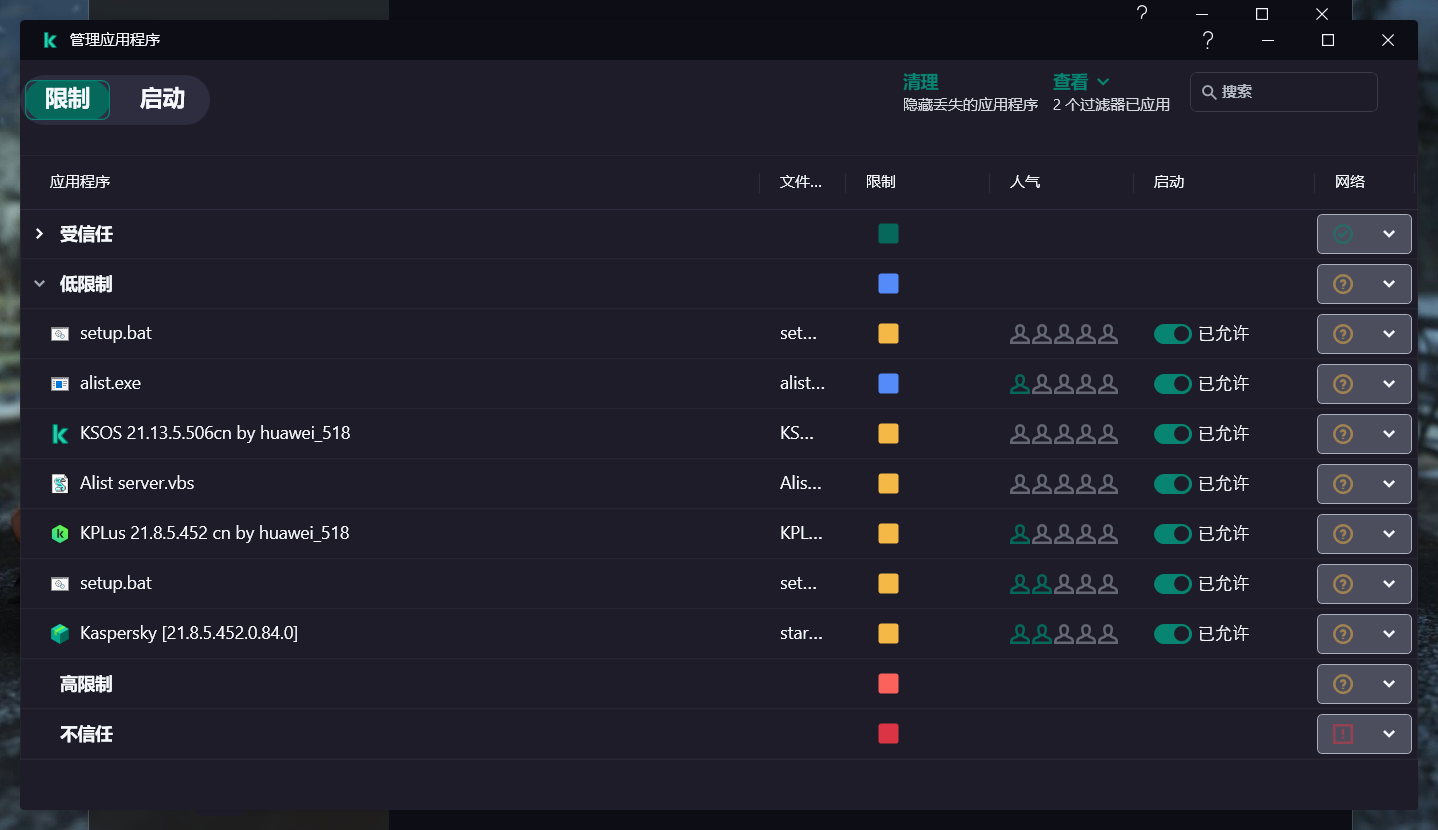Click 隐藏丢失的应用程序 option
This screenshot has height=830, width=1438.
971,104
